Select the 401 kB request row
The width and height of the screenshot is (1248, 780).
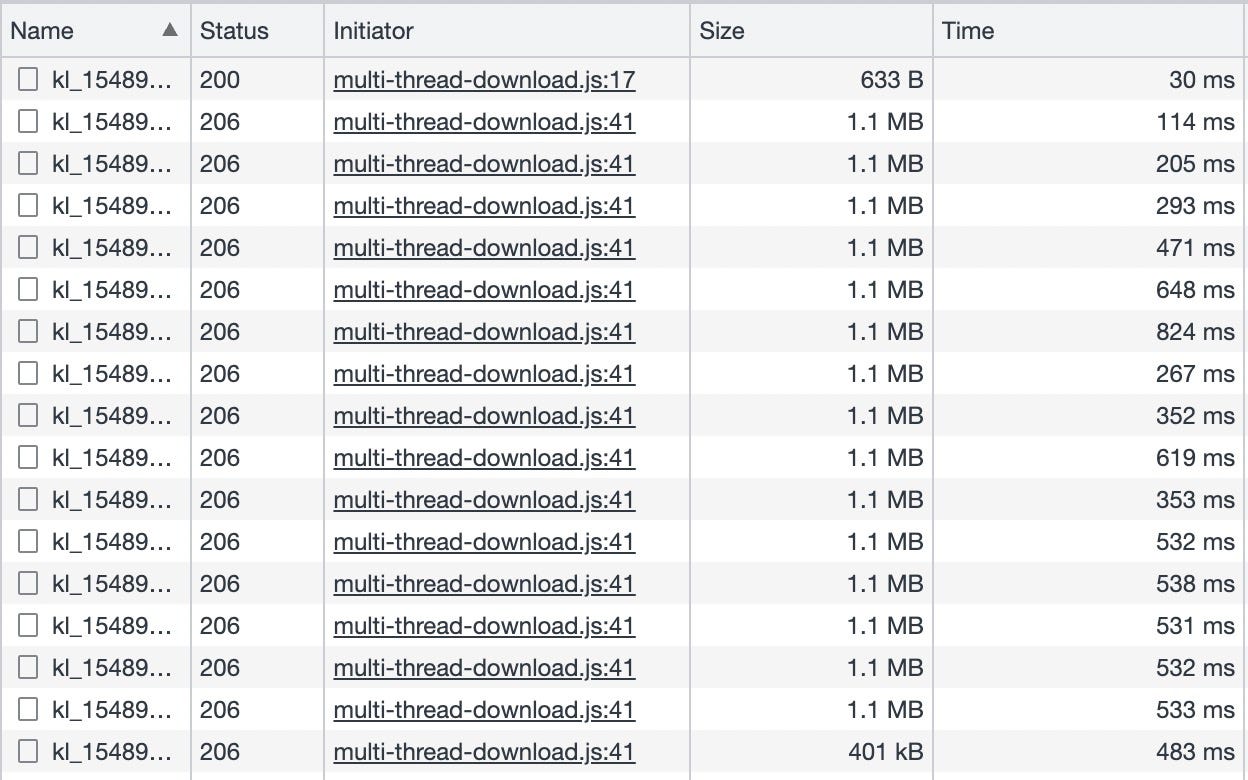pos(600,751)
